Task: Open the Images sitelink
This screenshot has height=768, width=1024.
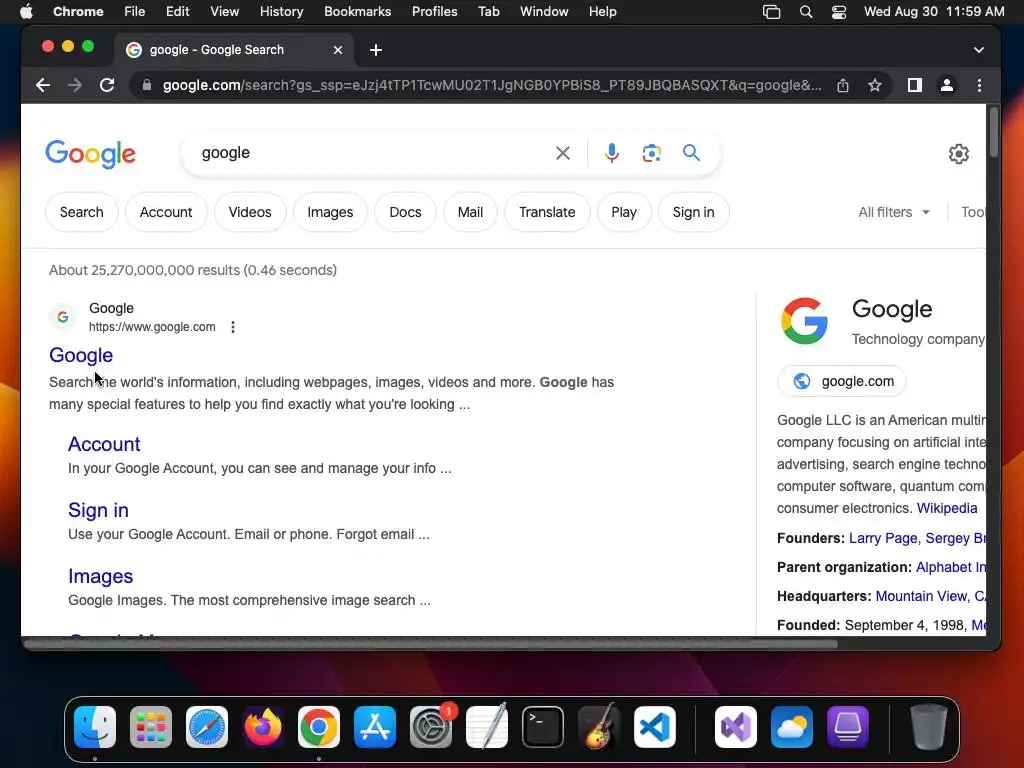Action: tap(101, 576)
